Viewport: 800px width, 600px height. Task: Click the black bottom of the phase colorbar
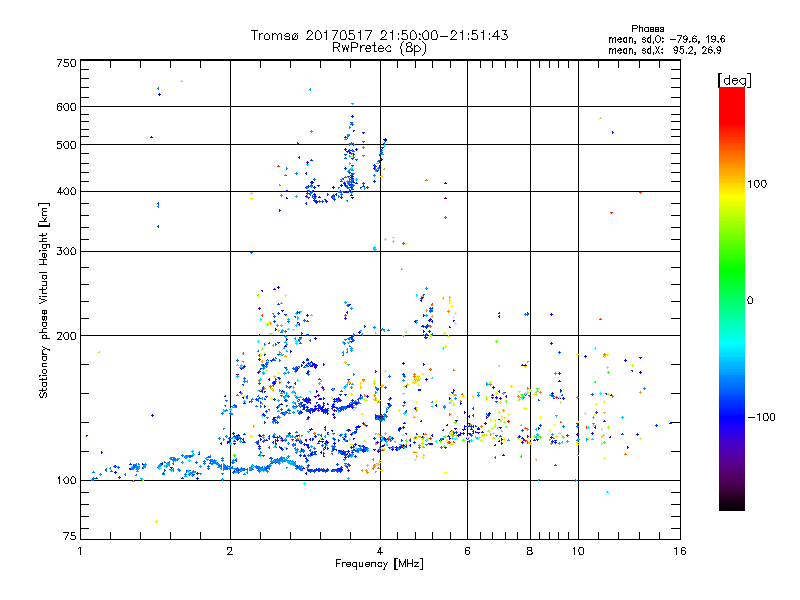click(732, 504)
